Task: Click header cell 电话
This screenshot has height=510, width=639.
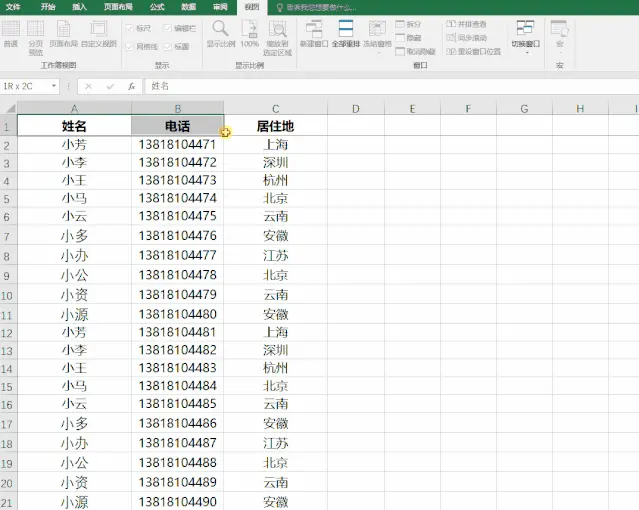Action: [178, 126]
